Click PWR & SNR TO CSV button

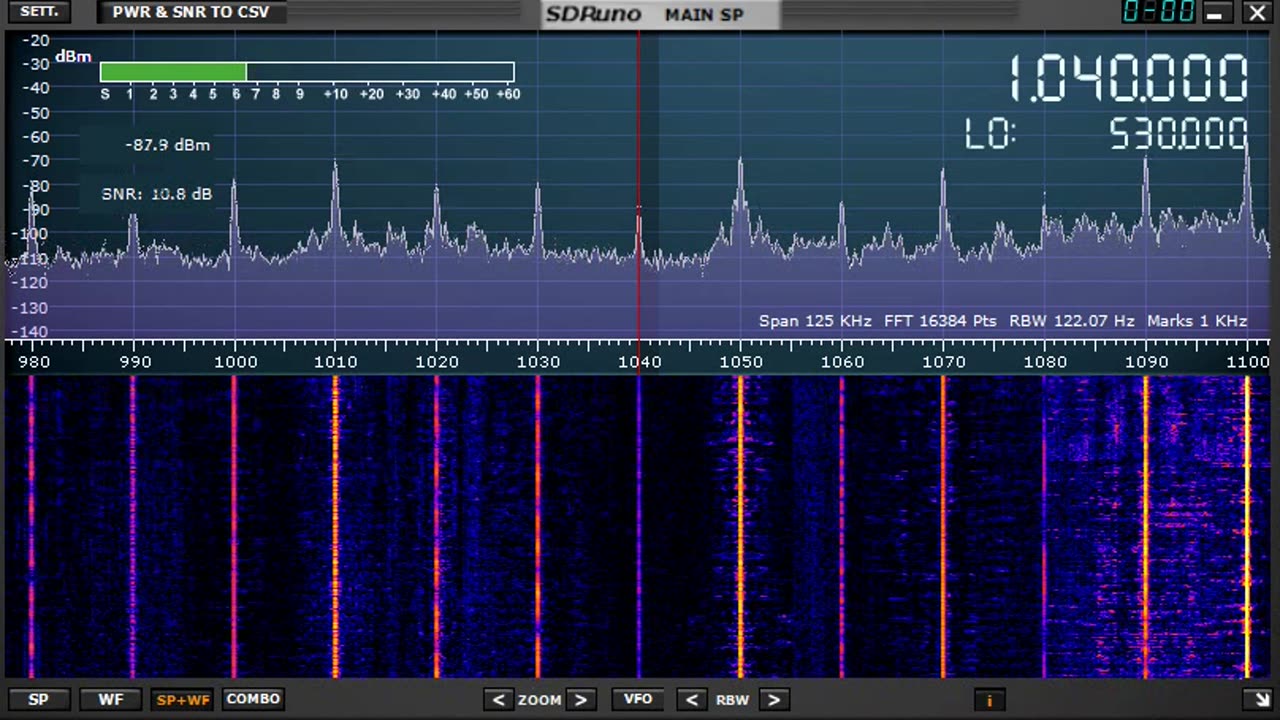(x=191, y=13)
